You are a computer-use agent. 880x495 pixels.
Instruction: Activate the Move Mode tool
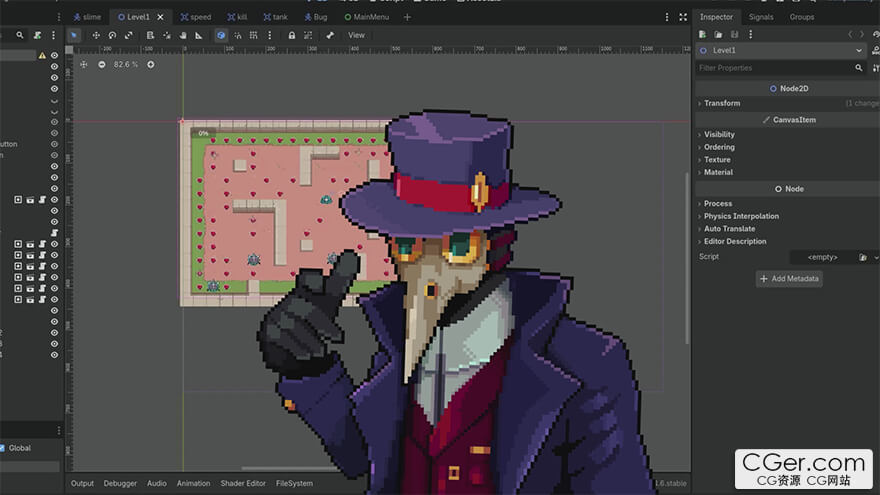coord(96,35)
